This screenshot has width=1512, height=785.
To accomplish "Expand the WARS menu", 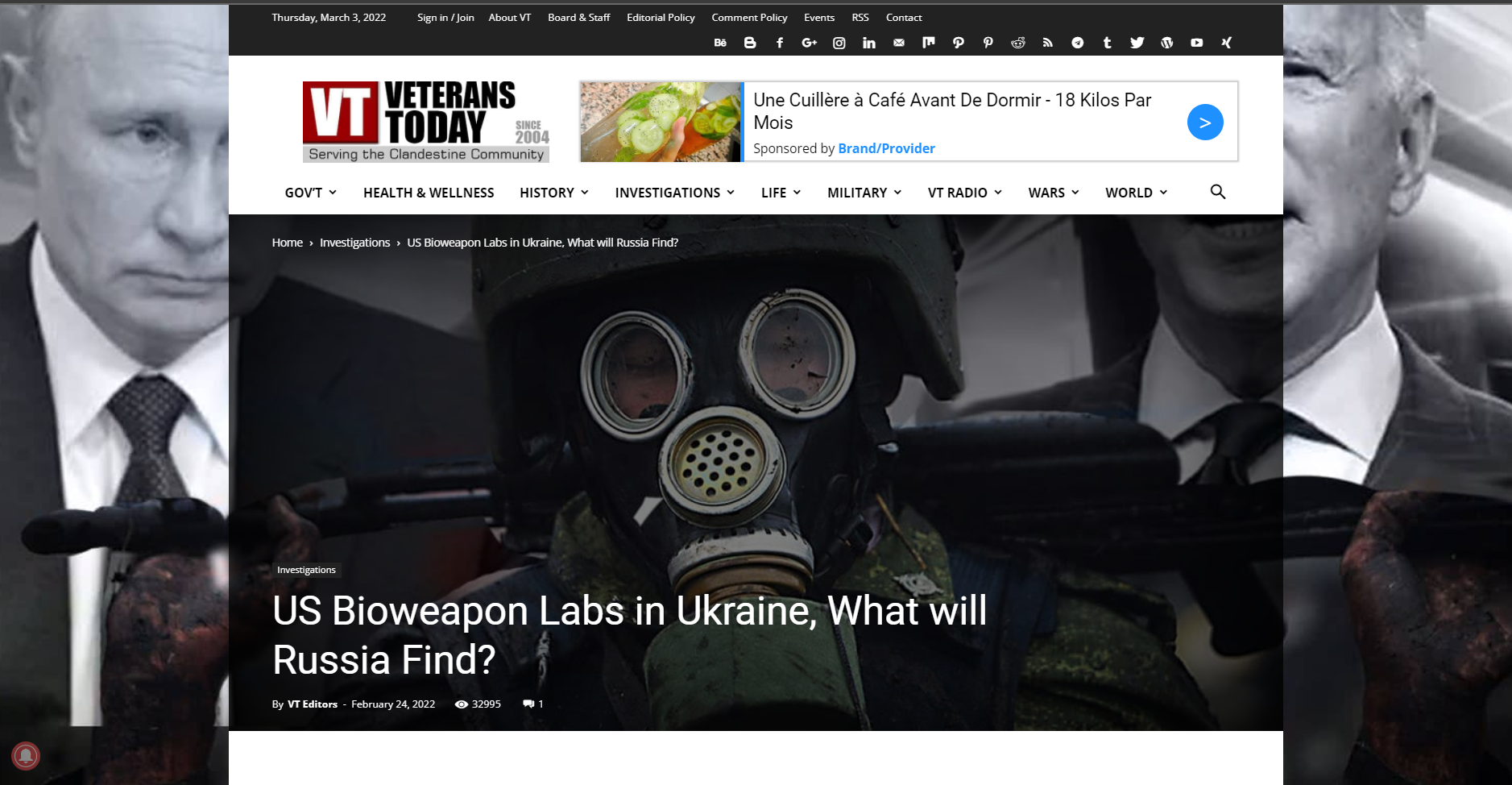I will coord(1054,193).
